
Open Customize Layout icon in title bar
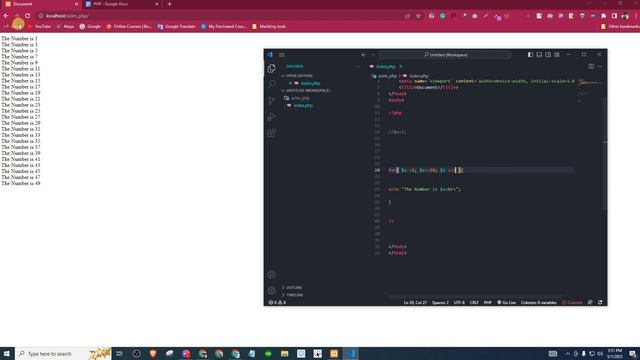pos(557,55)
